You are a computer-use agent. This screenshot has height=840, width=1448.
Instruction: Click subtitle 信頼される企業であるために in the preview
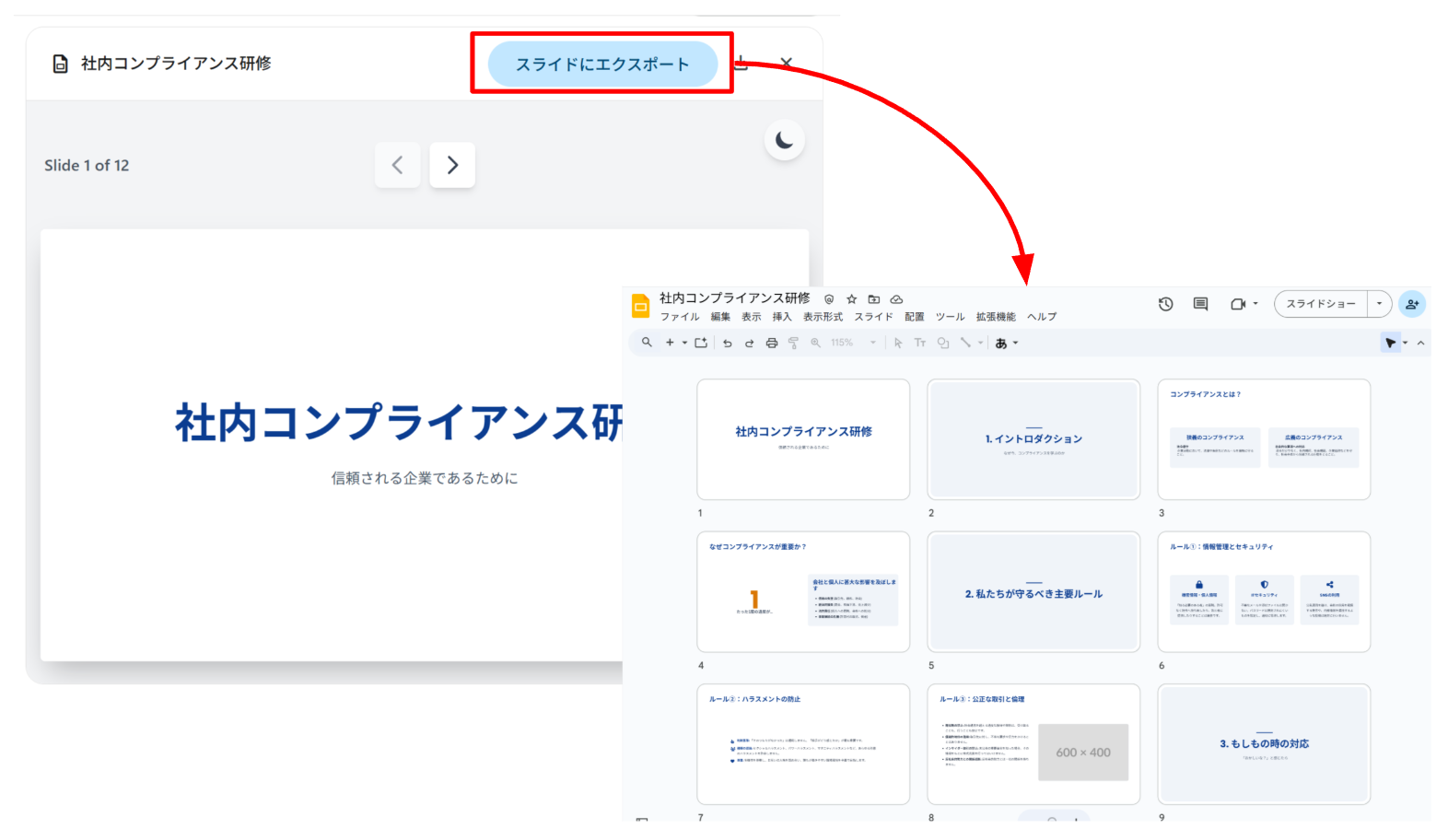click(425, 478)
